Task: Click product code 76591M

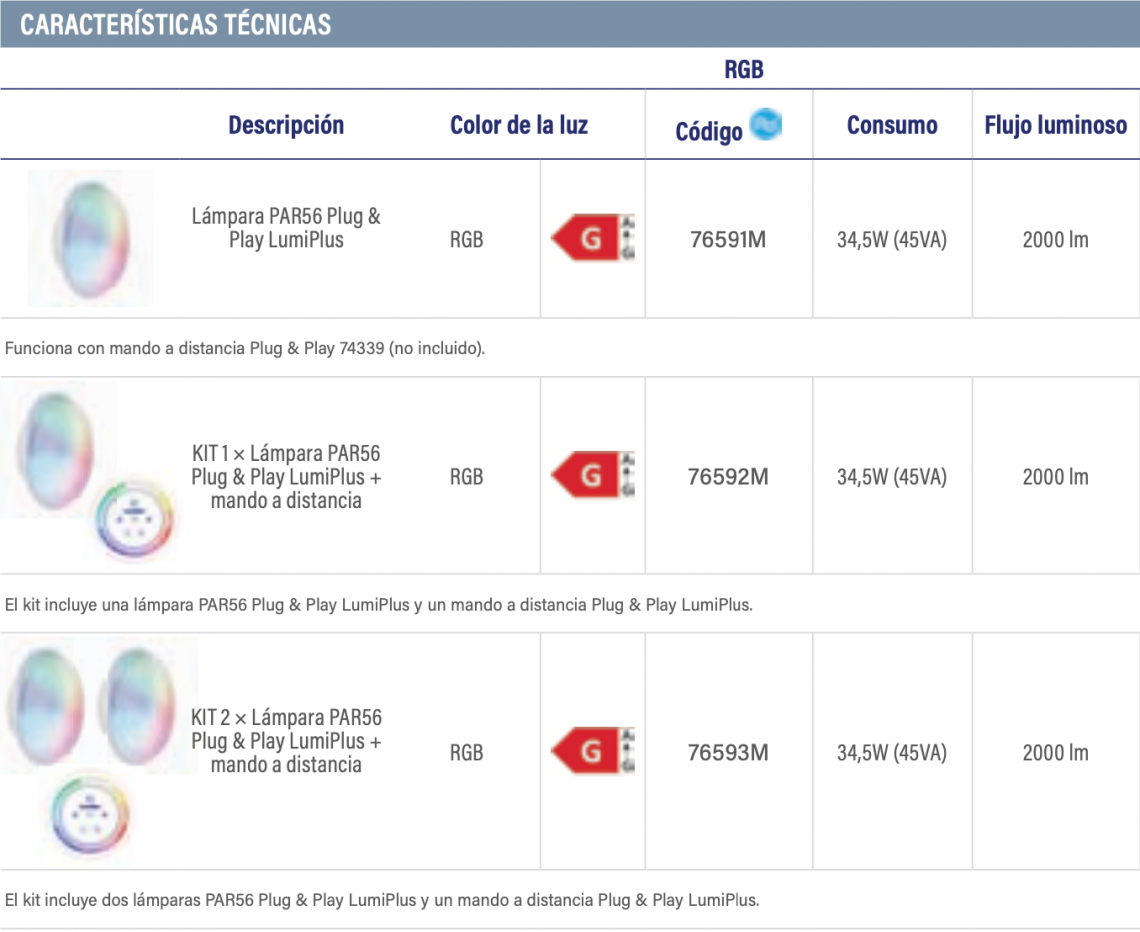Action: click(x=728, y=239)
